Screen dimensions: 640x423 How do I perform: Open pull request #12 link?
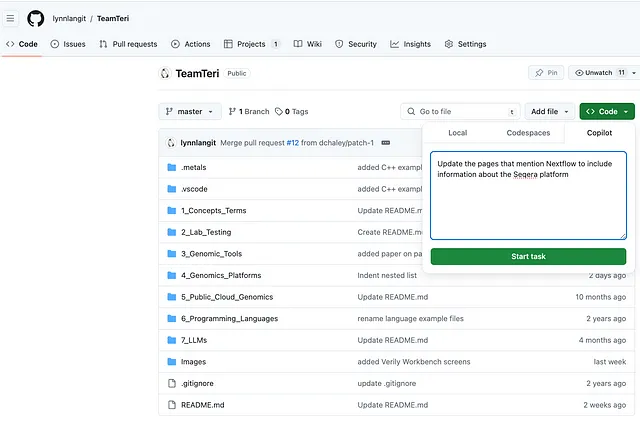[x=293, y=142]
